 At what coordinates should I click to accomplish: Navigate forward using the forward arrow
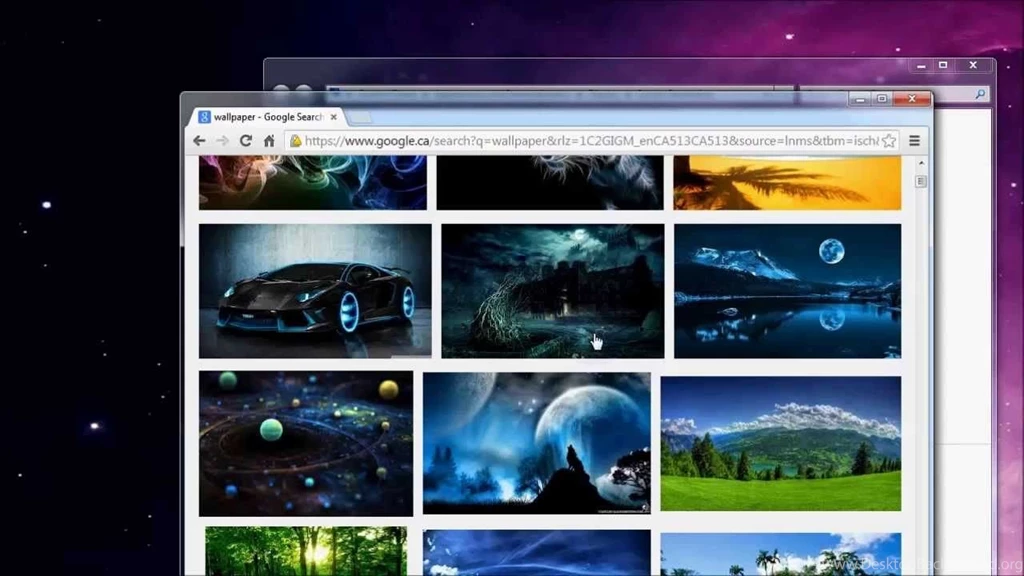(x=223, y=140)
